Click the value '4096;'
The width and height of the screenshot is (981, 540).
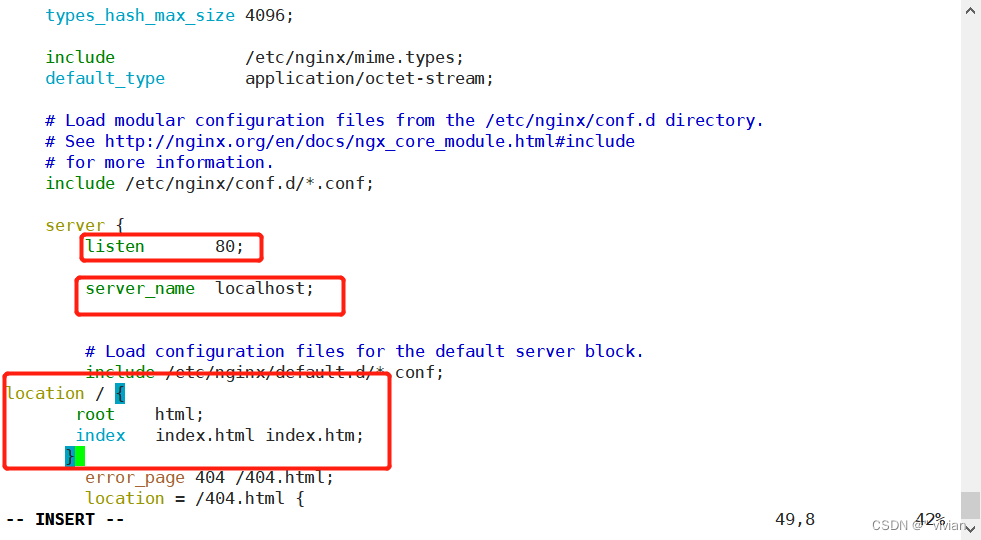tap(269, 16)
